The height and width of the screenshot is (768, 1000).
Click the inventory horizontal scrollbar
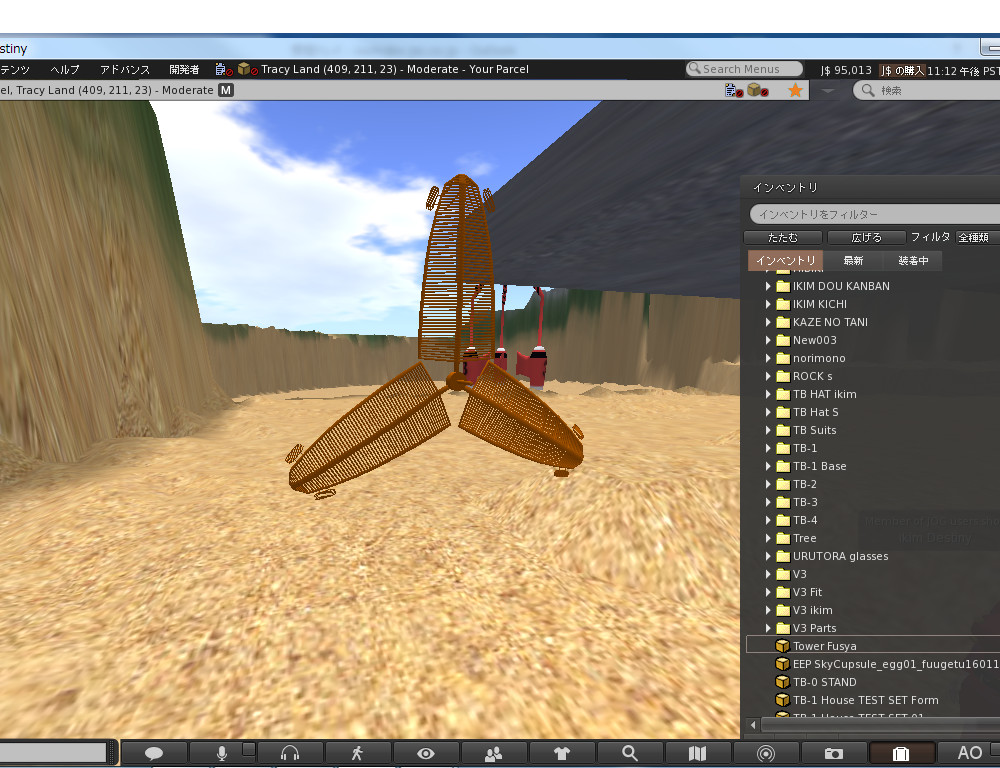pyautogui.click(x=880, y=725)
